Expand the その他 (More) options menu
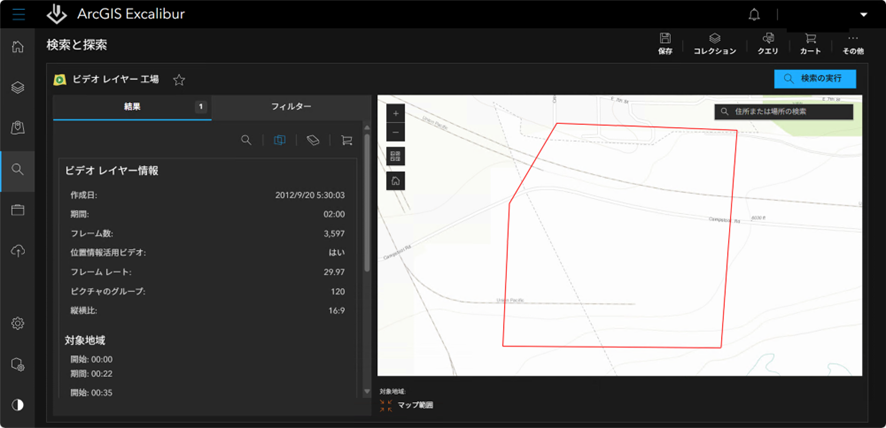This screenshot has height=428, width=886. click(853, 44)
